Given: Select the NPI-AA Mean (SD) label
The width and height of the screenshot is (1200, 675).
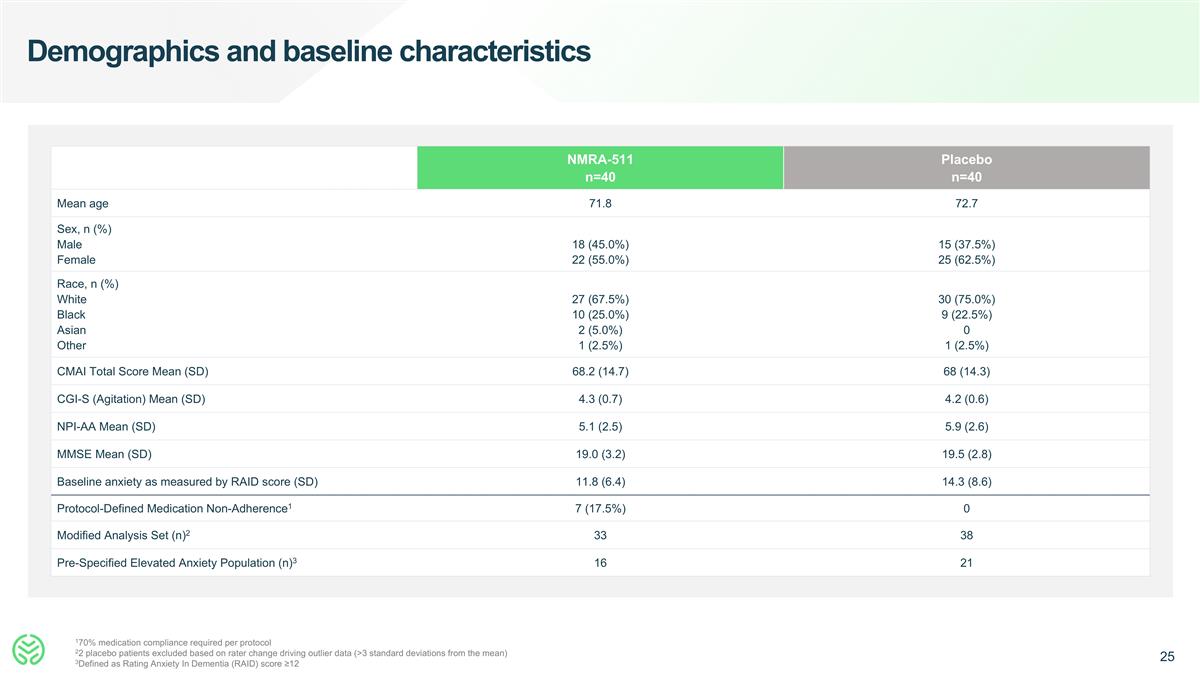Looking at the screenshot, I should pyautogui.click(x=106, y=427).
